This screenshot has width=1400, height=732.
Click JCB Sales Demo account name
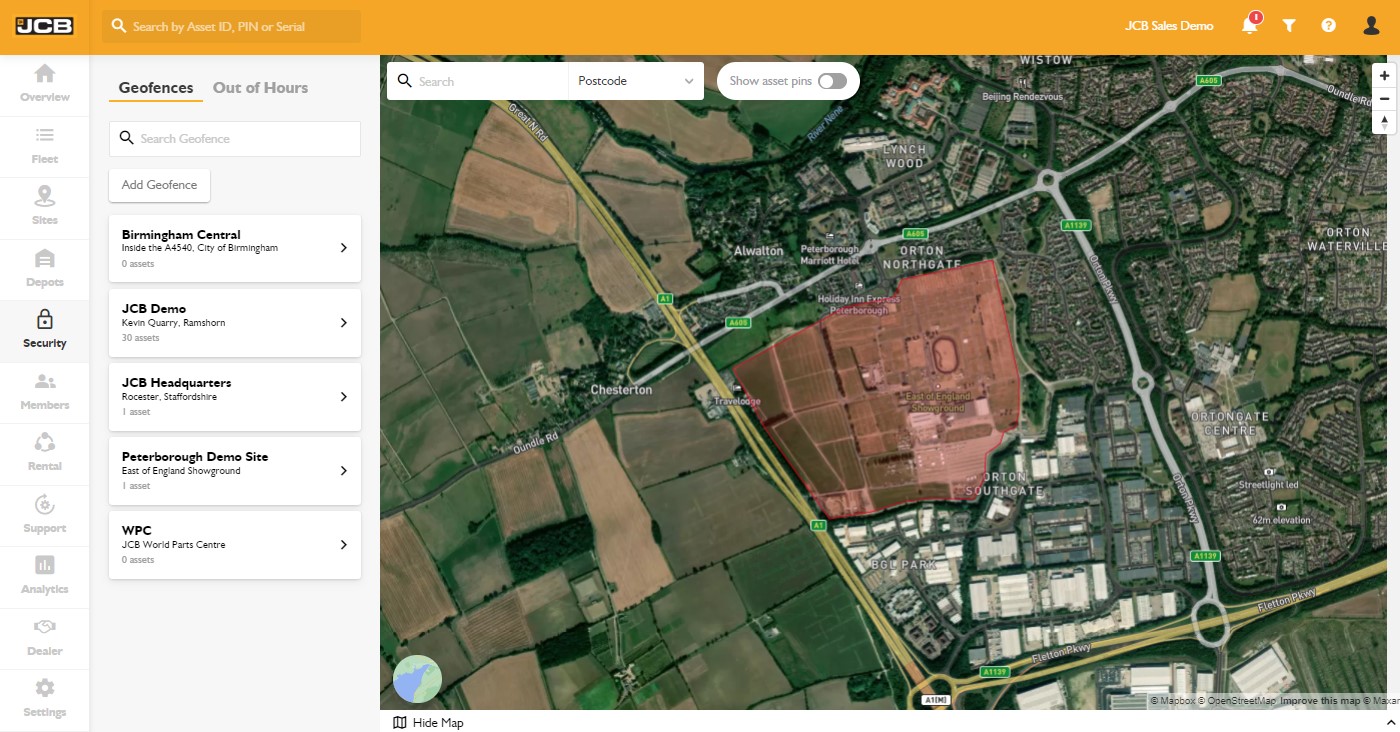click(1169, 26)
